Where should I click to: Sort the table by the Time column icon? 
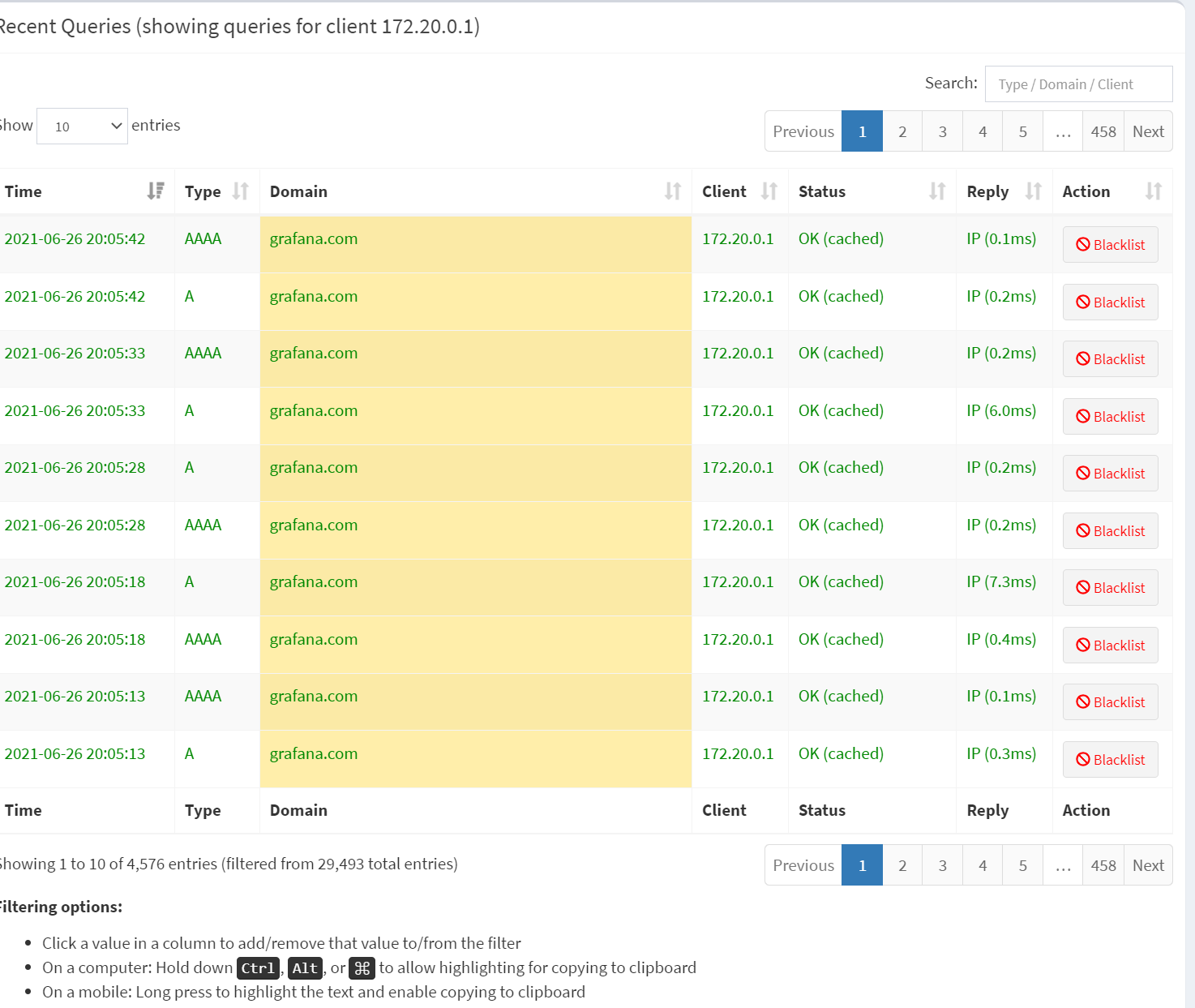click(x=156, y=191)
